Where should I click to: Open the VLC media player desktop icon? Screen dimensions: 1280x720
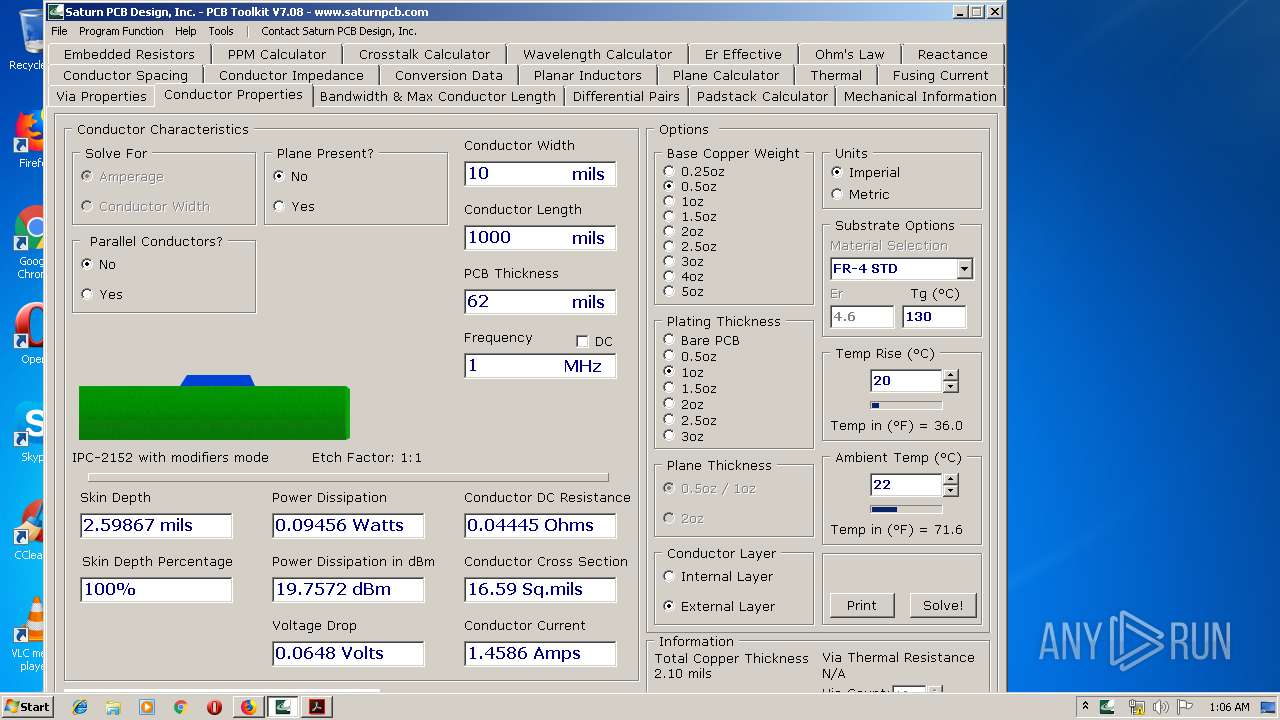[29, 635]
